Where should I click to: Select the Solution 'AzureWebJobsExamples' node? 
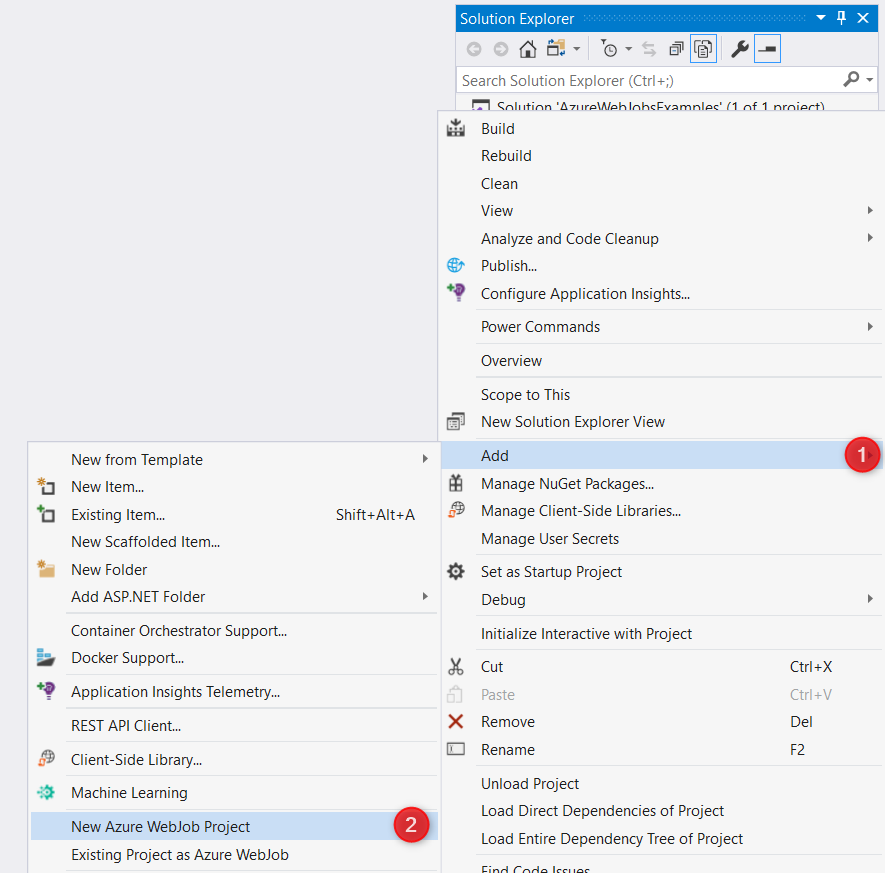pyautogui.click(x=659, y=106)
